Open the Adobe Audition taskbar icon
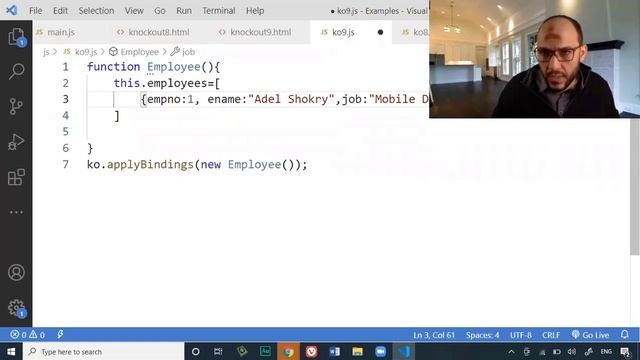This screenshot has width=640, height=360. pyautogui.click(x=265, y=351)
